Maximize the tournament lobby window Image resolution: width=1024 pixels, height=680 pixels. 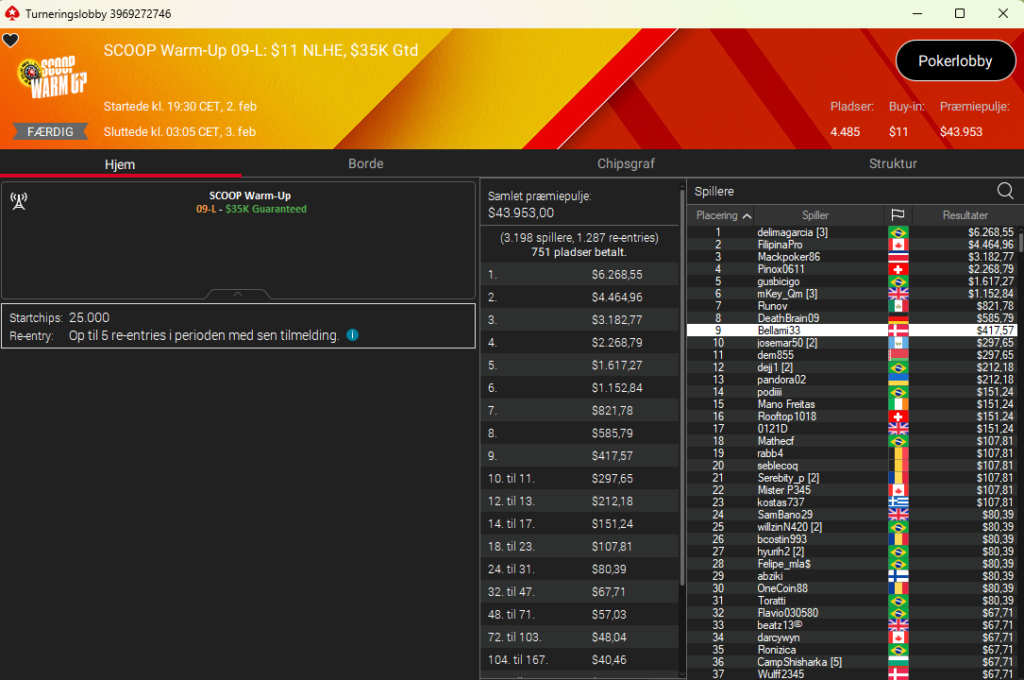click(959, 13)
